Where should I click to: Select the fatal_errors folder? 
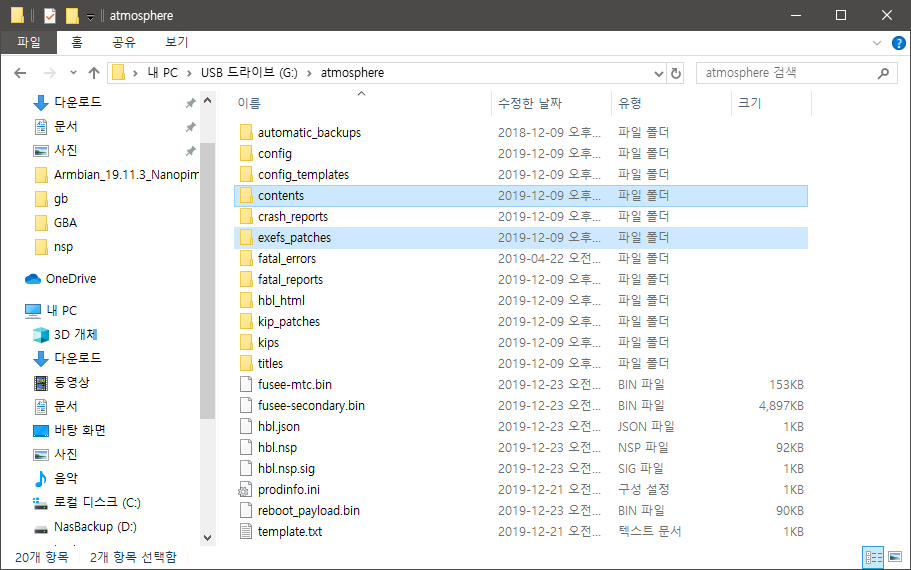(x=287, y=259)
